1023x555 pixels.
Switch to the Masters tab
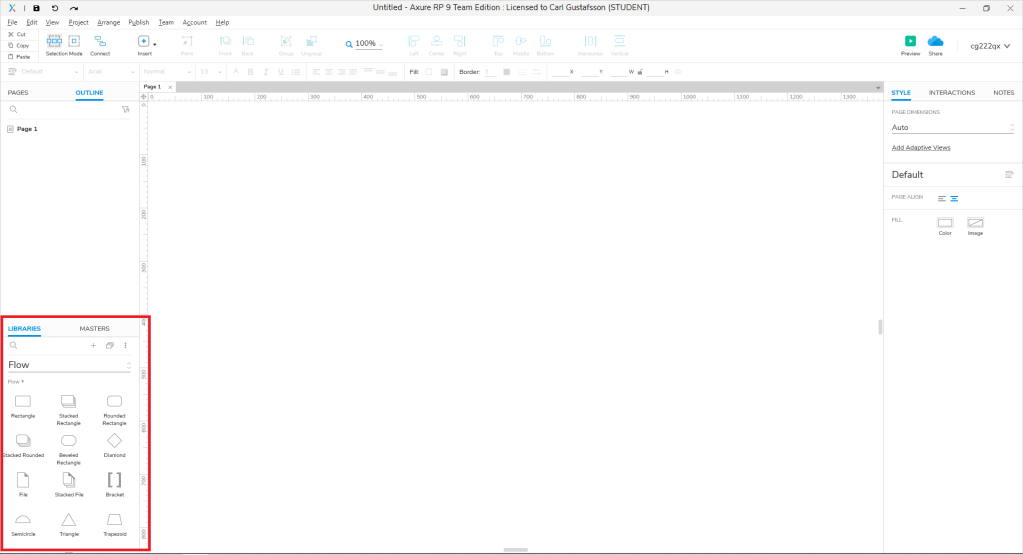(94, 328)
